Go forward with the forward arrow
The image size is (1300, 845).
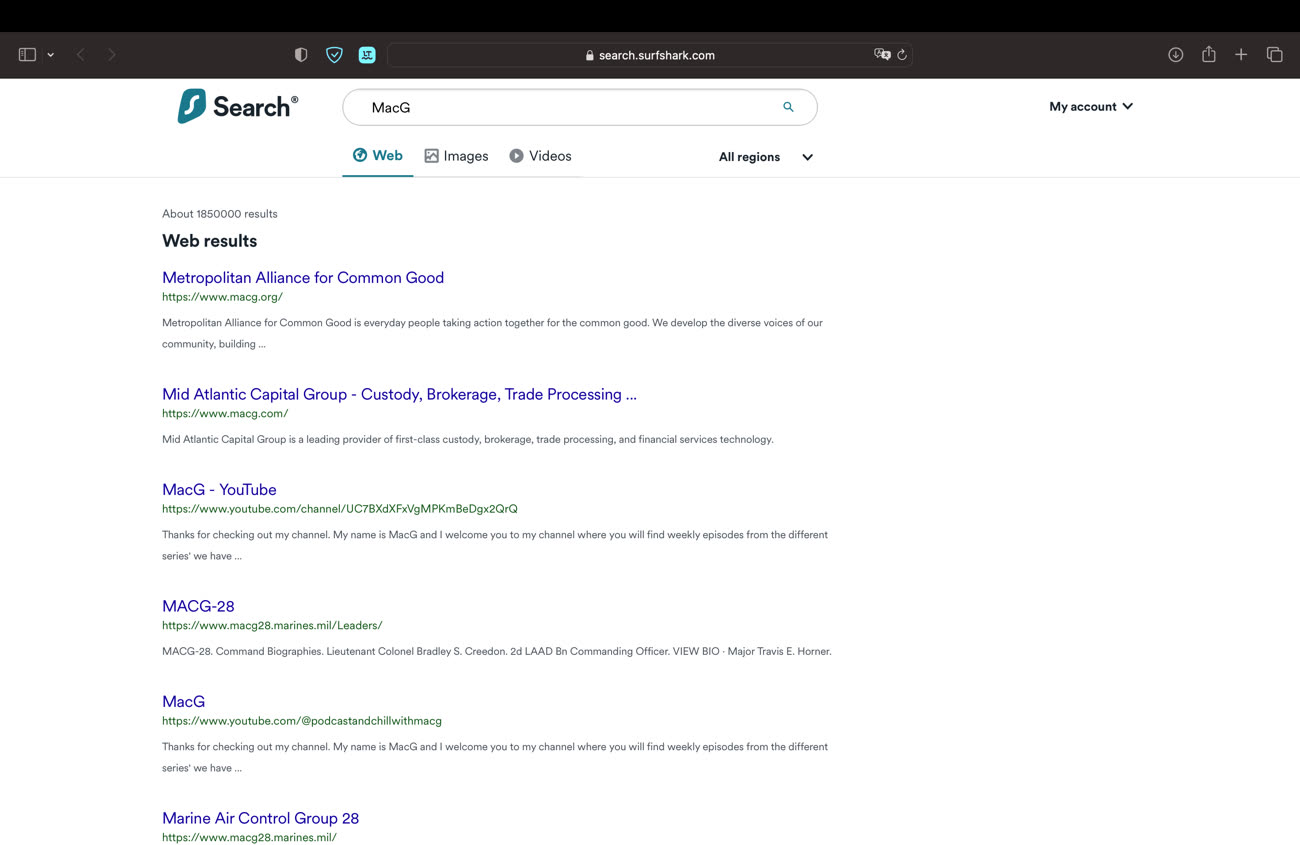112,55
